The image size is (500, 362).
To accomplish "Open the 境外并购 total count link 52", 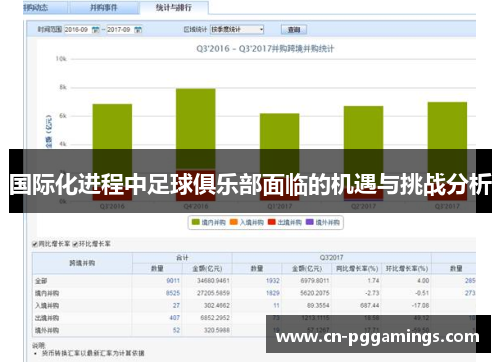I will coord(176,330).
